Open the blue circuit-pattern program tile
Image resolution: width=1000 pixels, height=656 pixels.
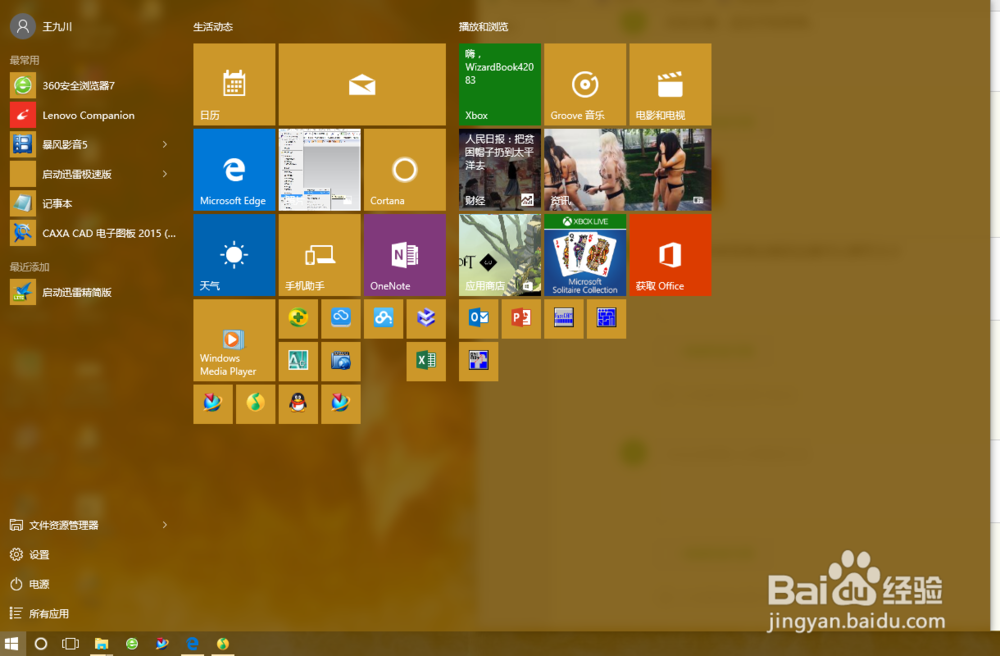pyautogui.click(x=607, y=319)
